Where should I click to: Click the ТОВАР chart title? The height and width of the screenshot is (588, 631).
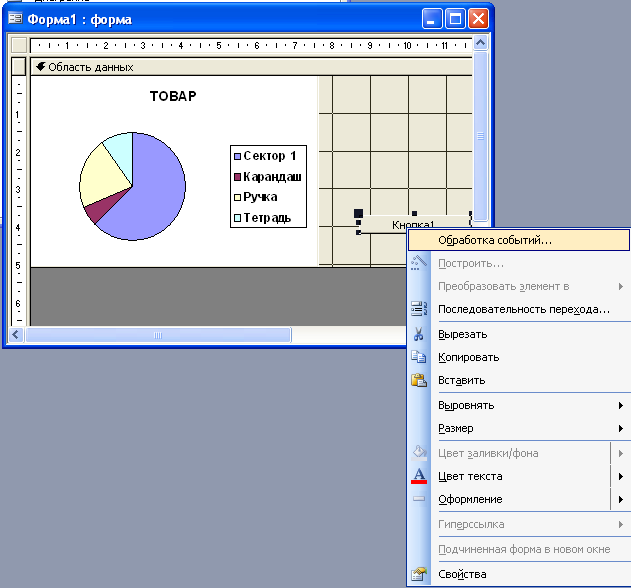[x=173, y=96]
